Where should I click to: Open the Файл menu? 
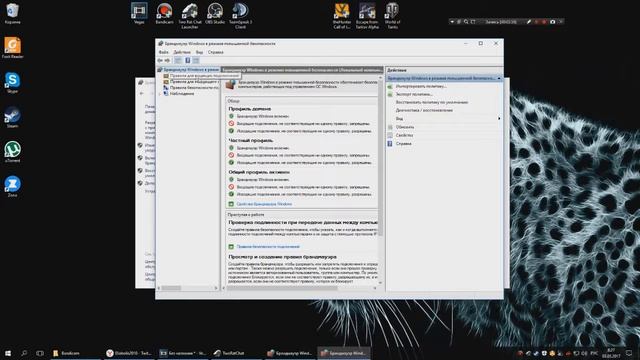point(163,52)
